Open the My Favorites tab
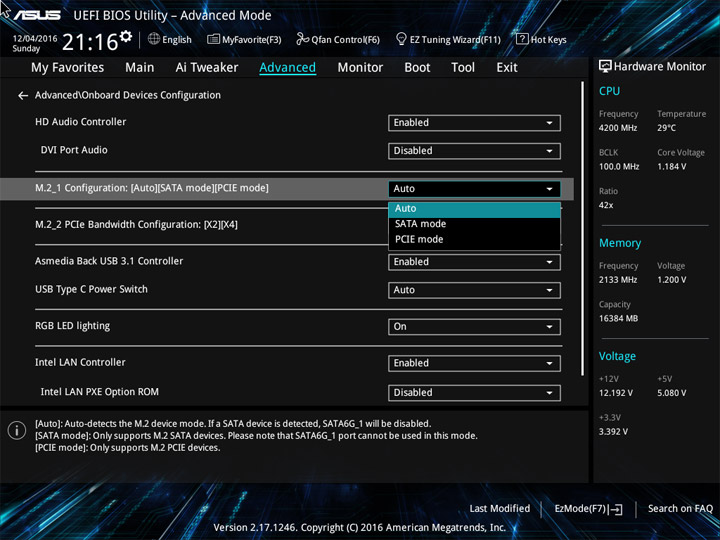The height and width of the screenshot is (540, 720). click(x=68, y=68)
